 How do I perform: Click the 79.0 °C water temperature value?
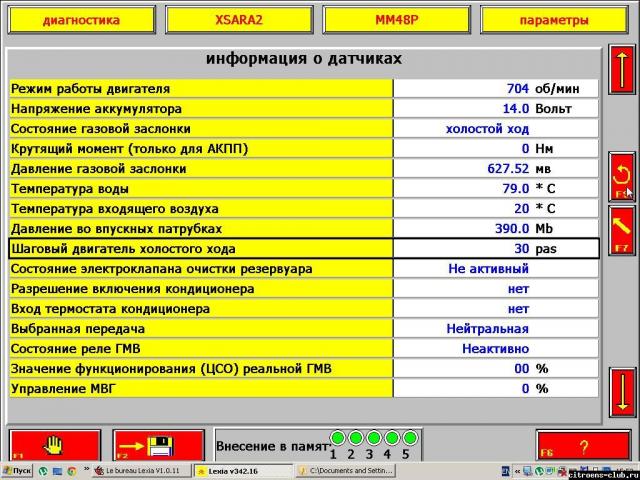click(529, 189)
